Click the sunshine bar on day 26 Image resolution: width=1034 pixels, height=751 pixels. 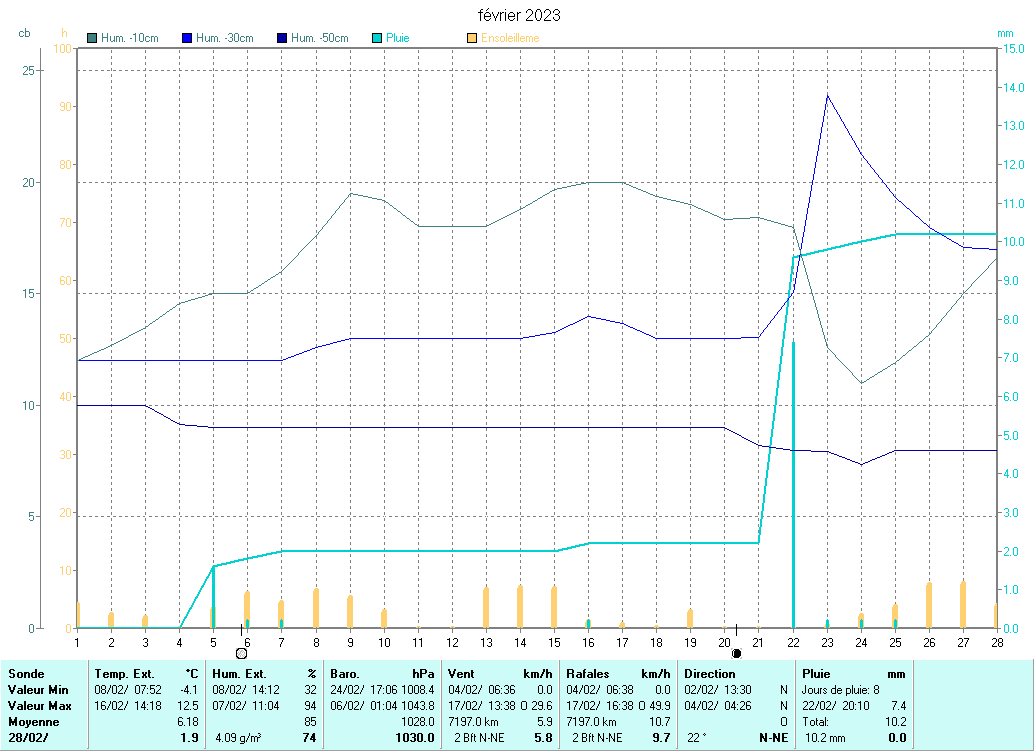tap(929, 604)
